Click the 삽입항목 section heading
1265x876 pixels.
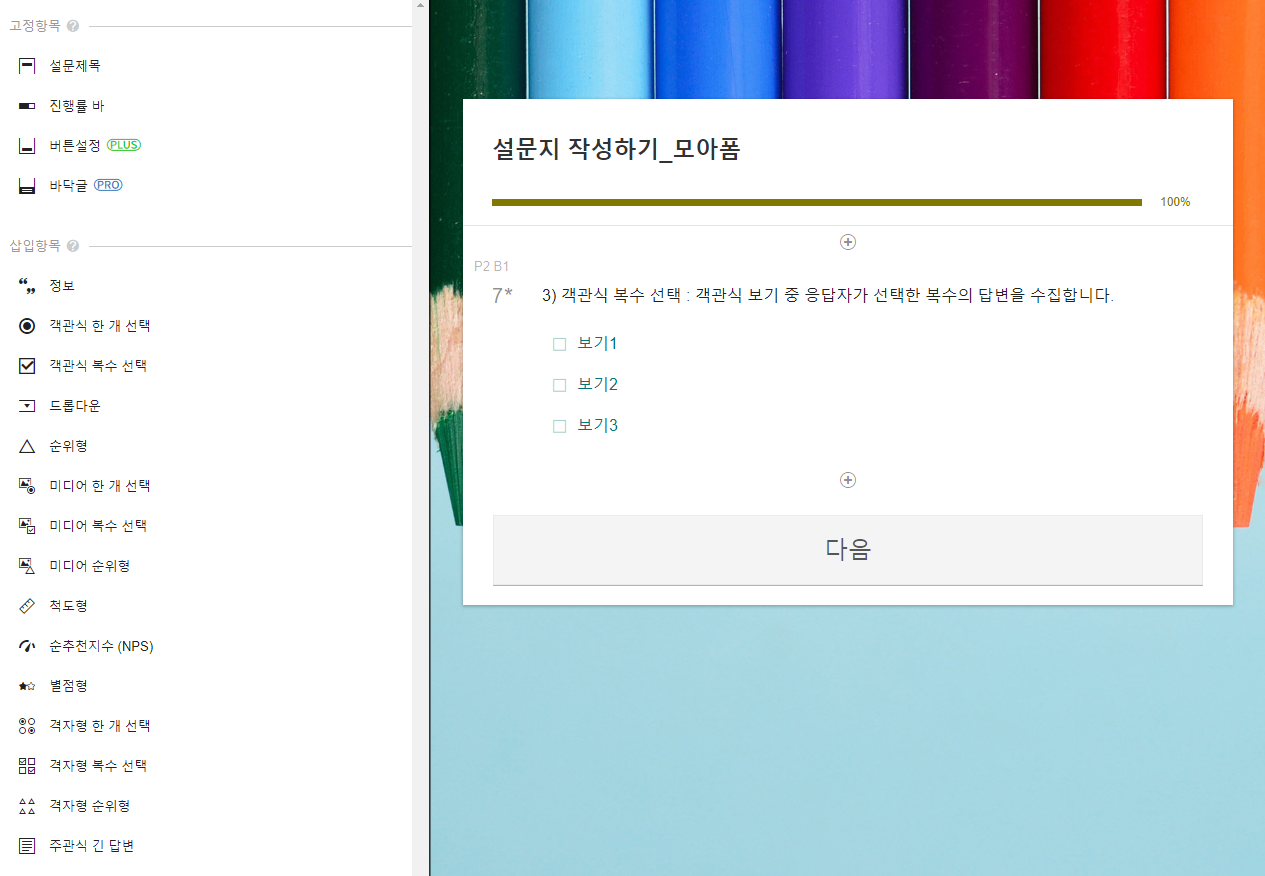pos(35,246)
